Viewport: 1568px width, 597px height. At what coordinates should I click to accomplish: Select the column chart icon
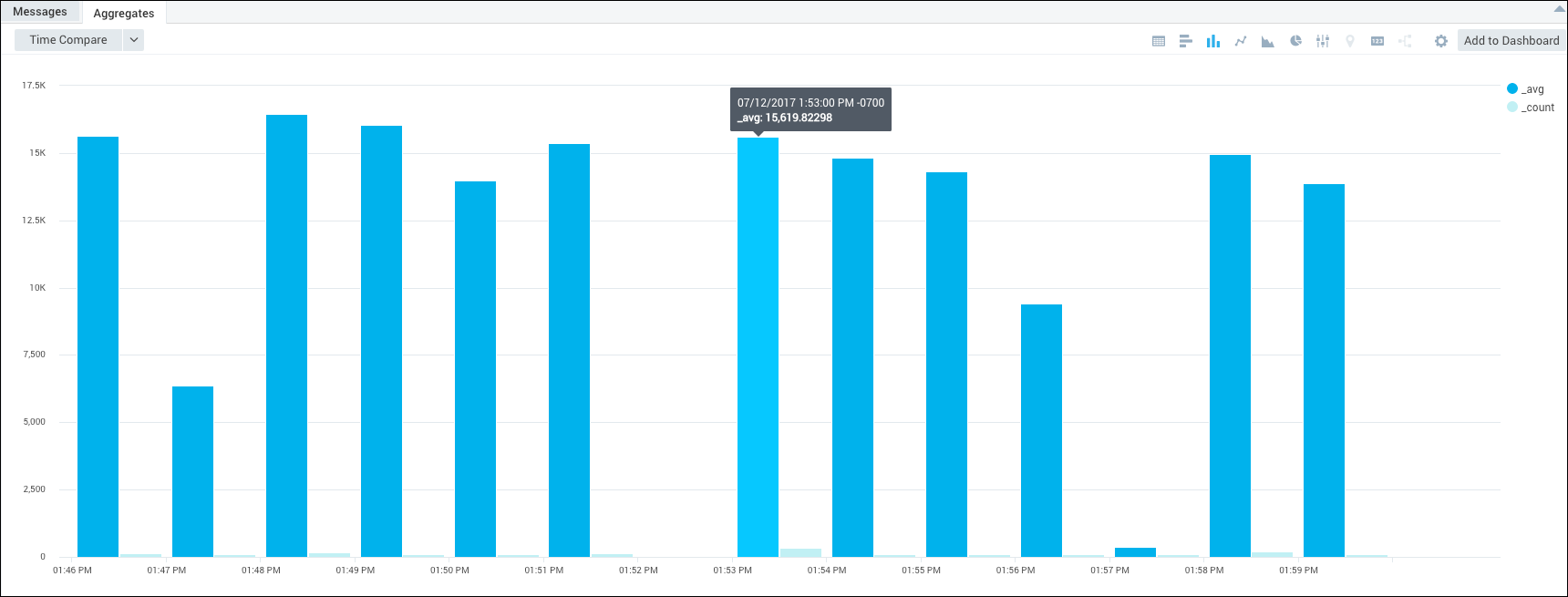point(1212,41)
